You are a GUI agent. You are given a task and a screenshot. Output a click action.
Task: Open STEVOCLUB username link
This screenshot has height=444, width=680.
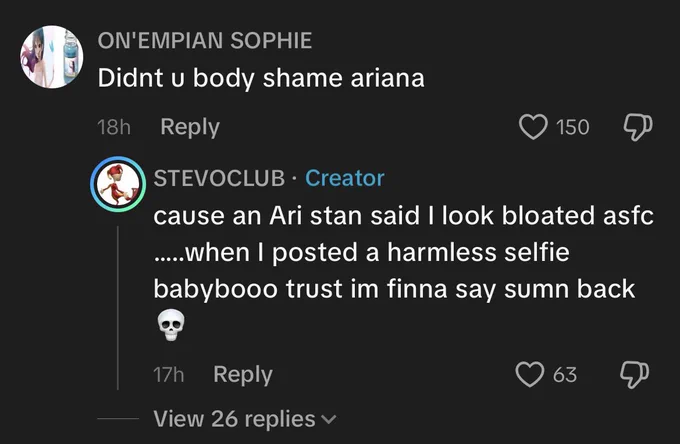point(219,178)
